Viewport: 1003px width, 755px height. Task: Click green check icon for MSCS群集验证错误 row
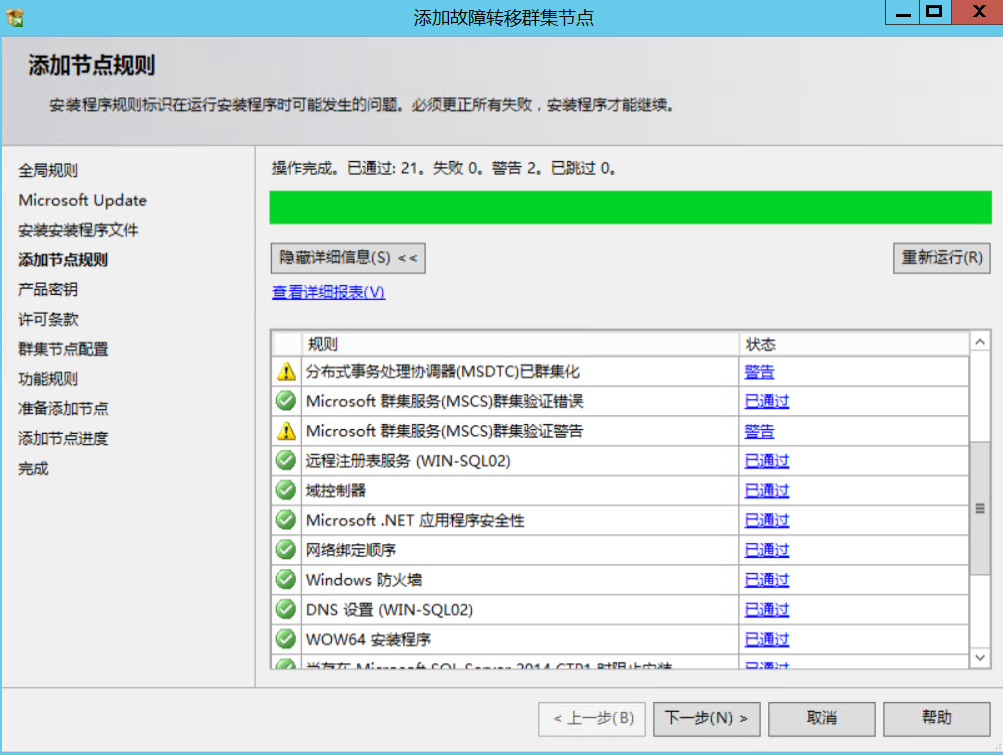[286, 401]
